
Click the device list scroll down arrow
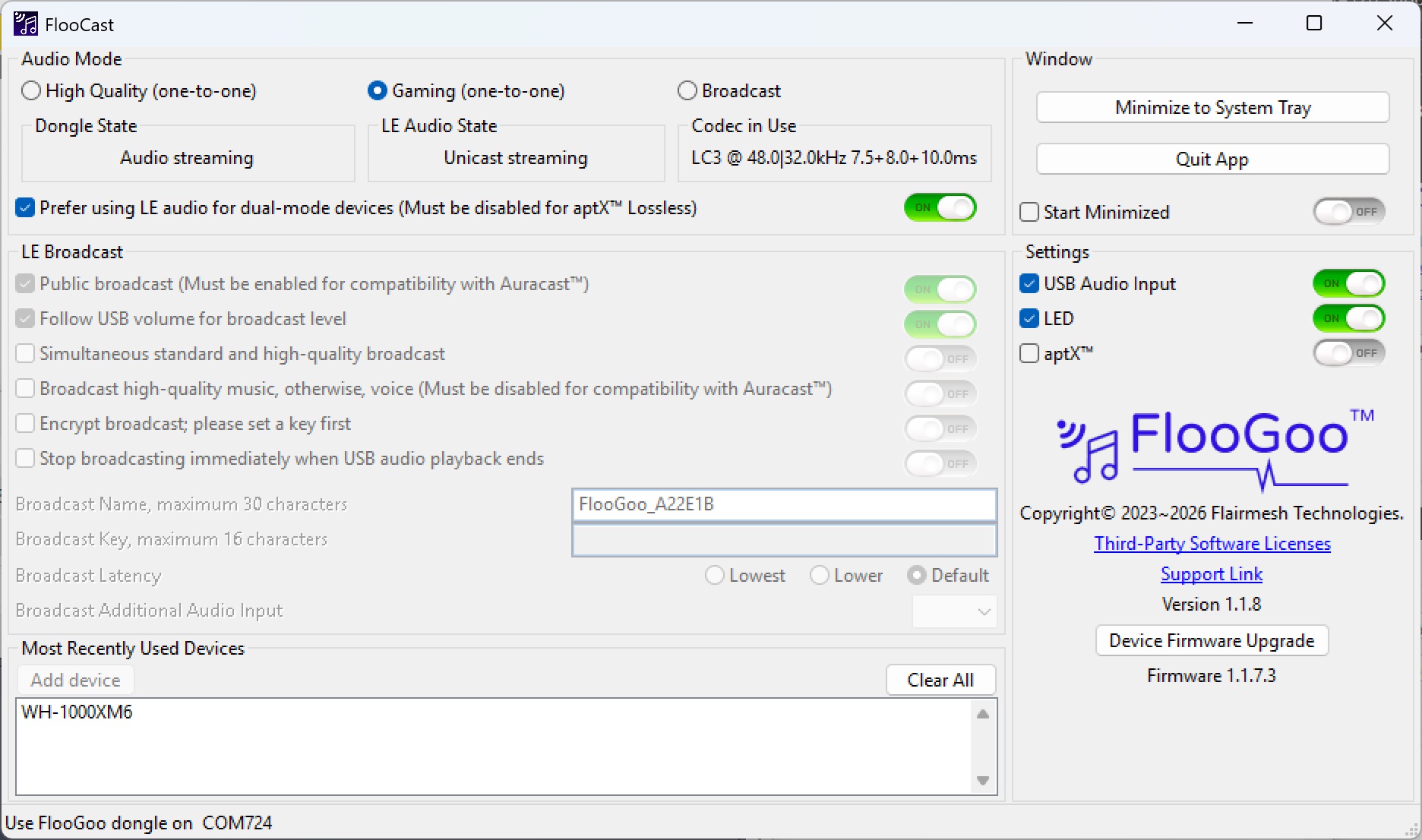click(x=982, y=781)
